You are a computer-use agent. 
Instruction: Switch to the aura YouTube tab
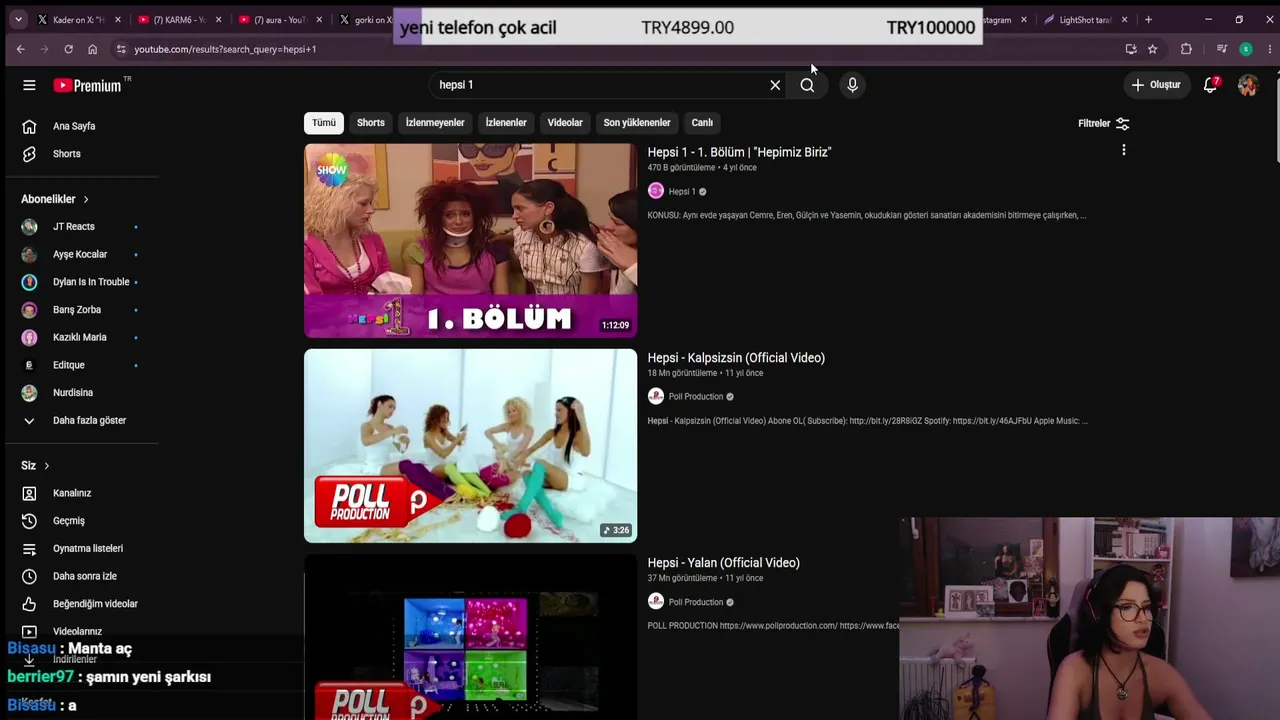[280, 20]
